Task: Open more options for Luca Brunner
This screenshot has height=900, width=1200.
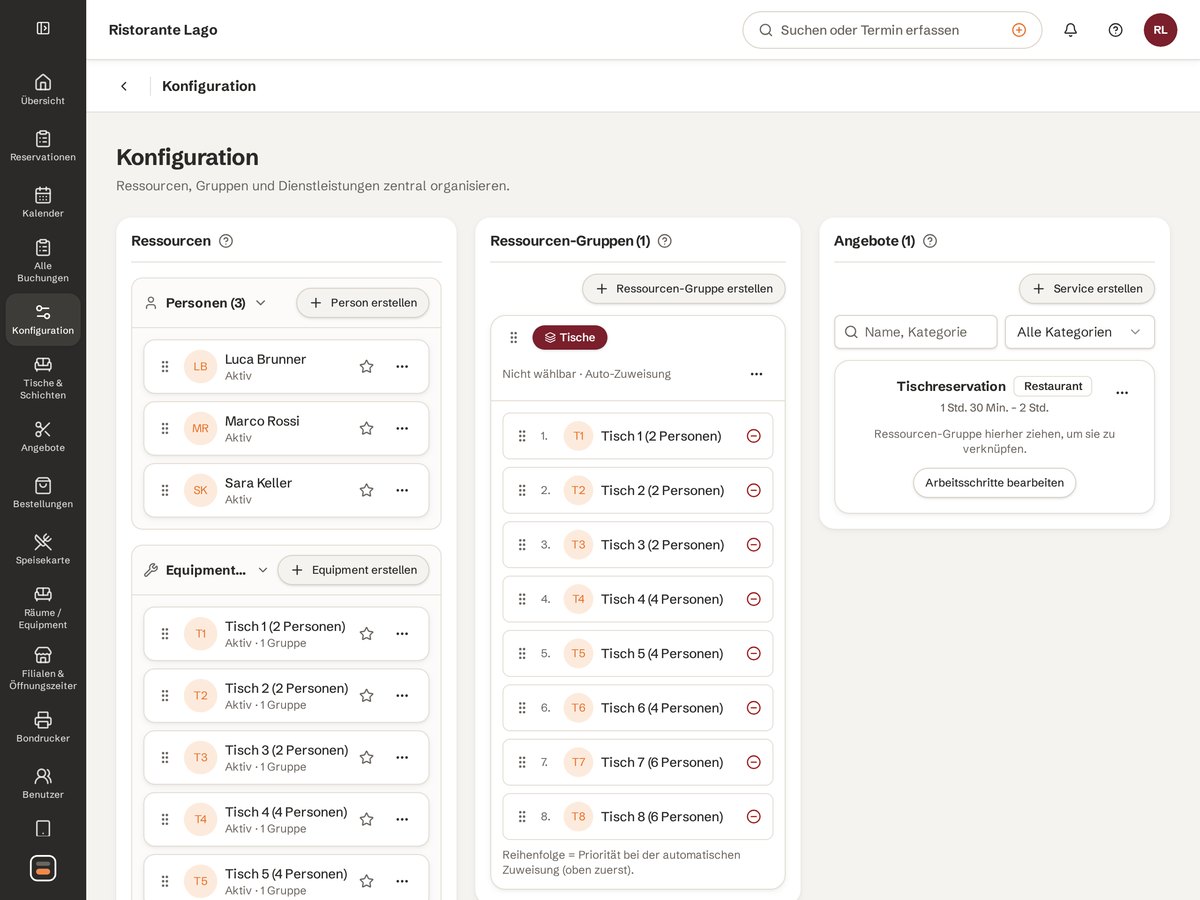Action: pos(402,366)
